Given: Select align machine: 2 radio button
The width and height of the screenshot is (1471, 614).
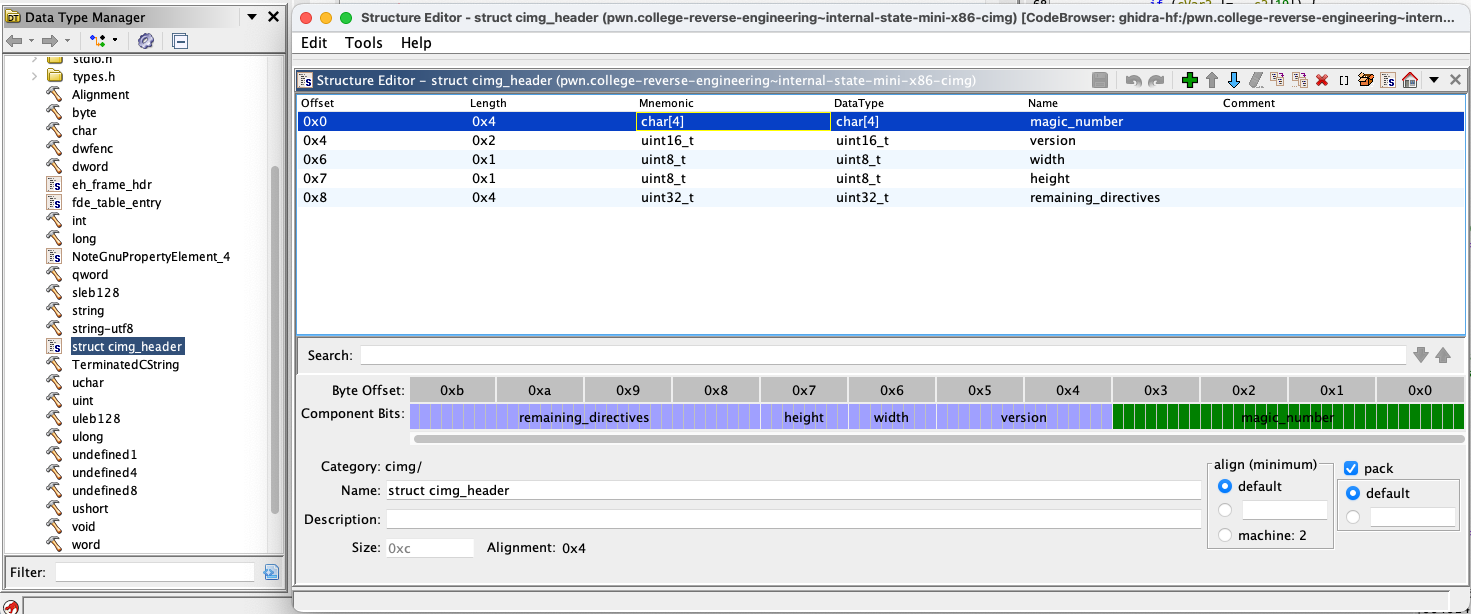Looking at the screenshot, I should pyautogui.click(x=1225, y=535).
